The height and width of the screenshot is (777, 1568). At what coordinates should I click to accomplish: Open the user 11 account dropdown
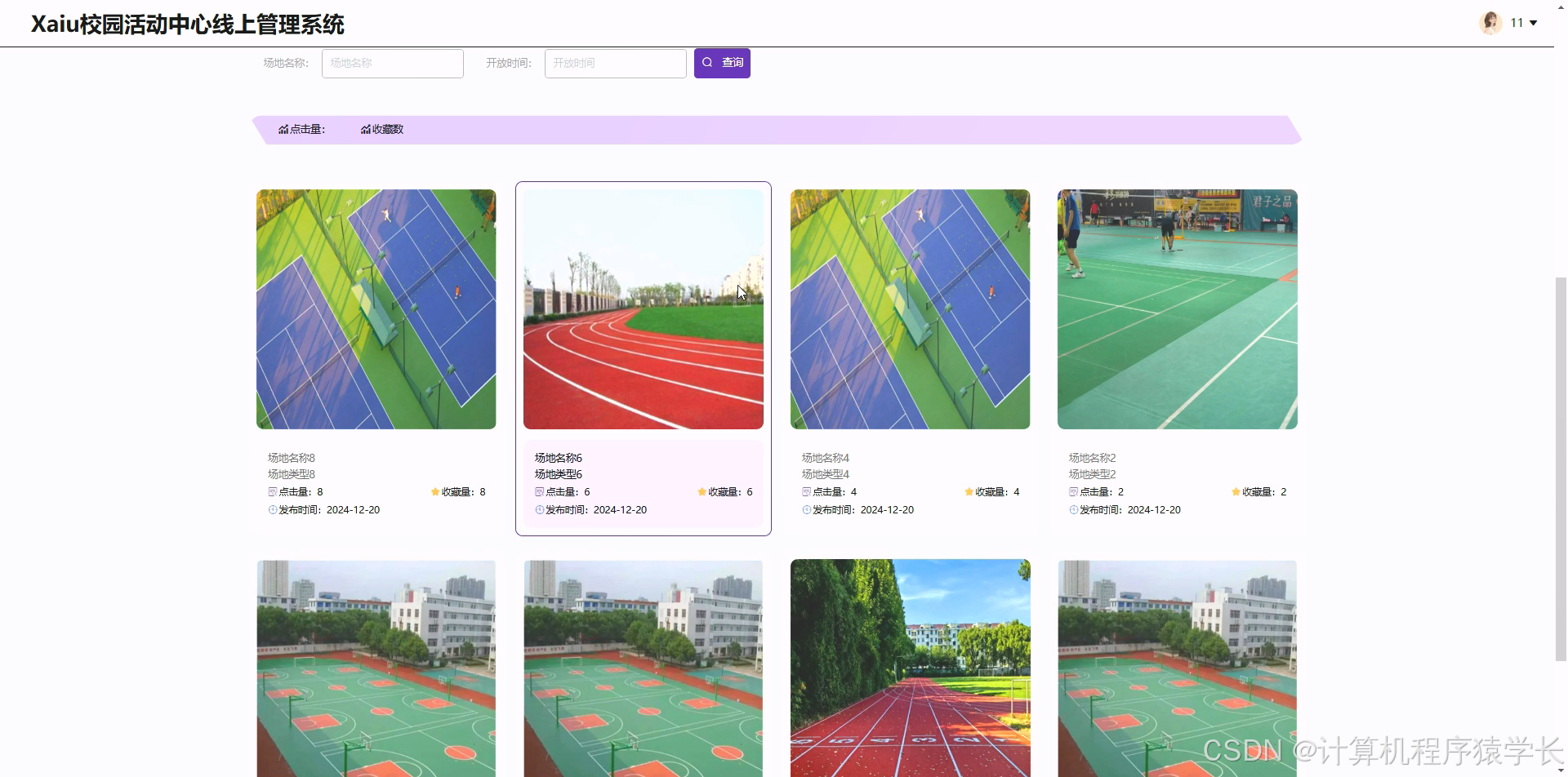pyautogui.click(x=1524, y=23)
